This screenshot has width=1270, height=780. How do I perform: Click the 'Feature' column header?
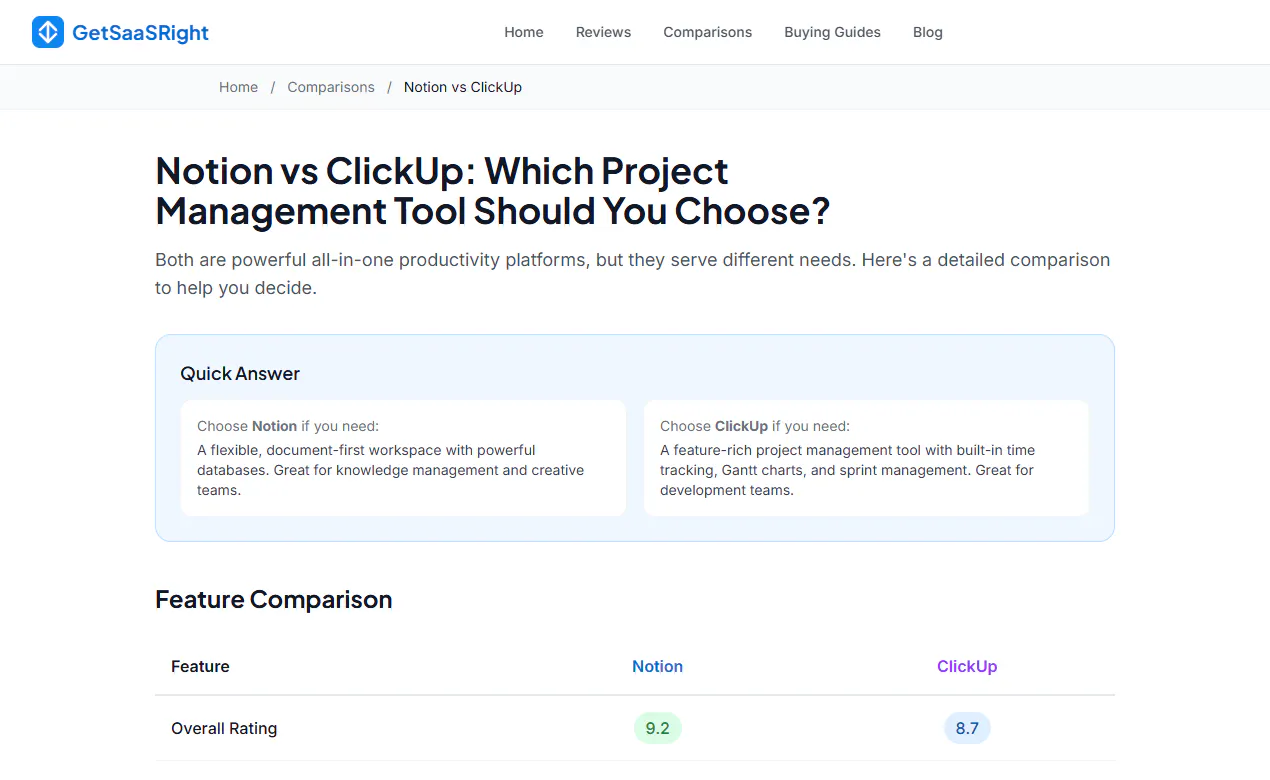pos(200,666)
